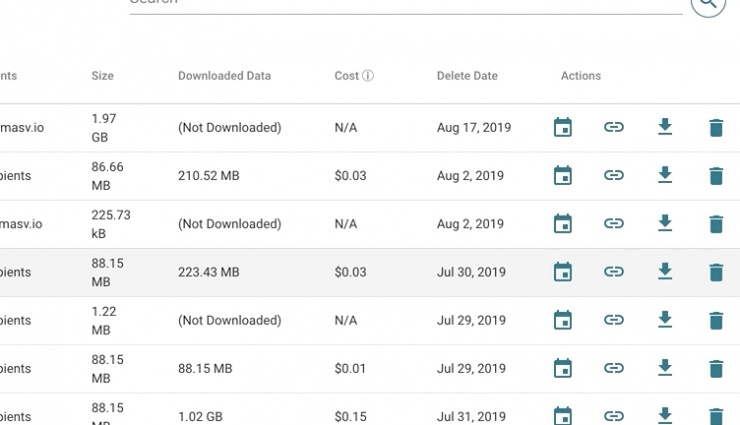This screenshot has height=425, width=740.
Task: Download the 1.97 GB package
Action: (665, 127)
